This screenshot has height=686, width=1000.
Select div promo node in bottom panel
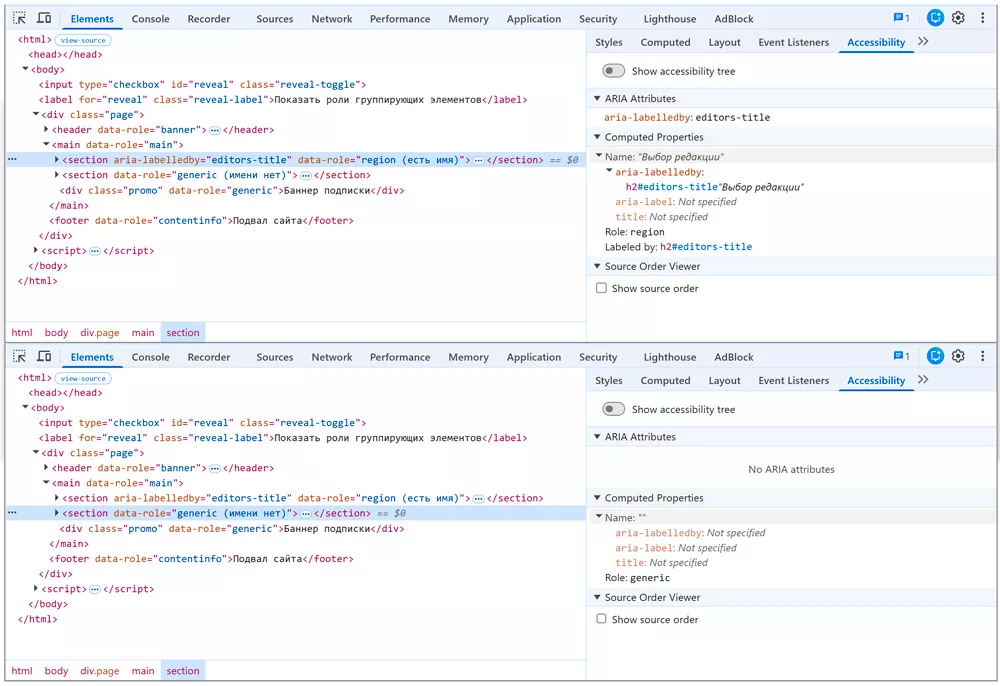click(x=232, y=529)
